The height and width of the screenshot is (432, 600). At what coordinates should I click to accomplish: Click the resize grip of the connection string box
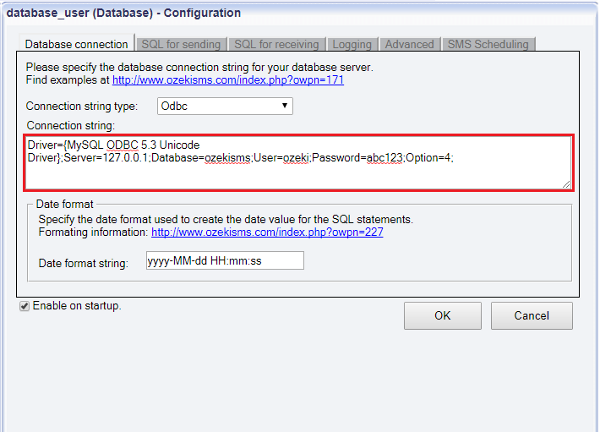coord(566,184)
